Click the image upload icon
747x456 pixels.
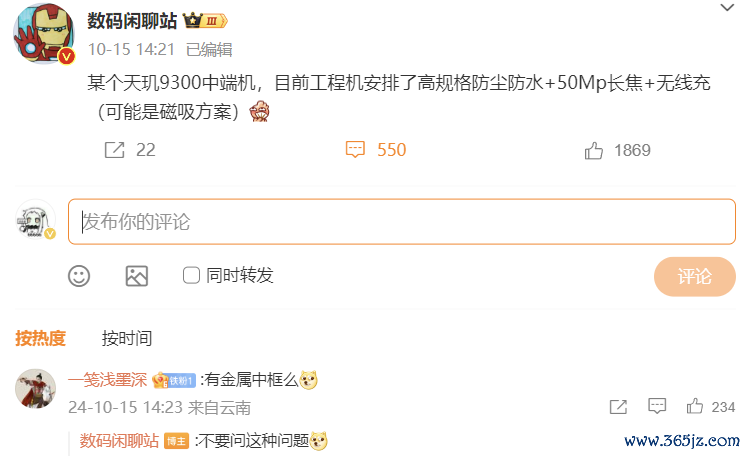(x=137, y=276)
